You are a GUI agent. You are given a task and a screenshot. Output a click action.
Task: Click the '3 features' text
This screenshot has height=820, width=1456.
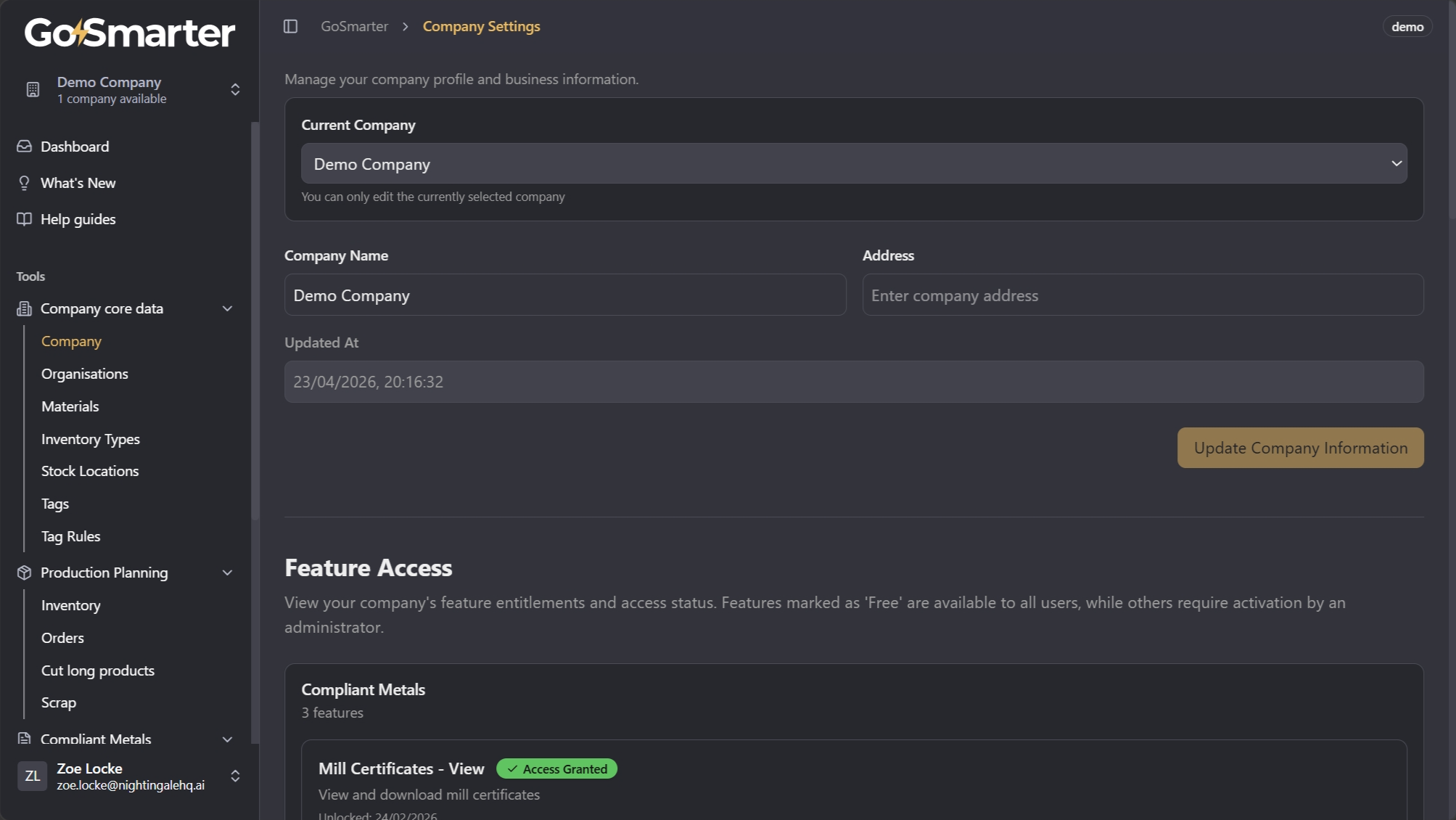tap(332, 713)
